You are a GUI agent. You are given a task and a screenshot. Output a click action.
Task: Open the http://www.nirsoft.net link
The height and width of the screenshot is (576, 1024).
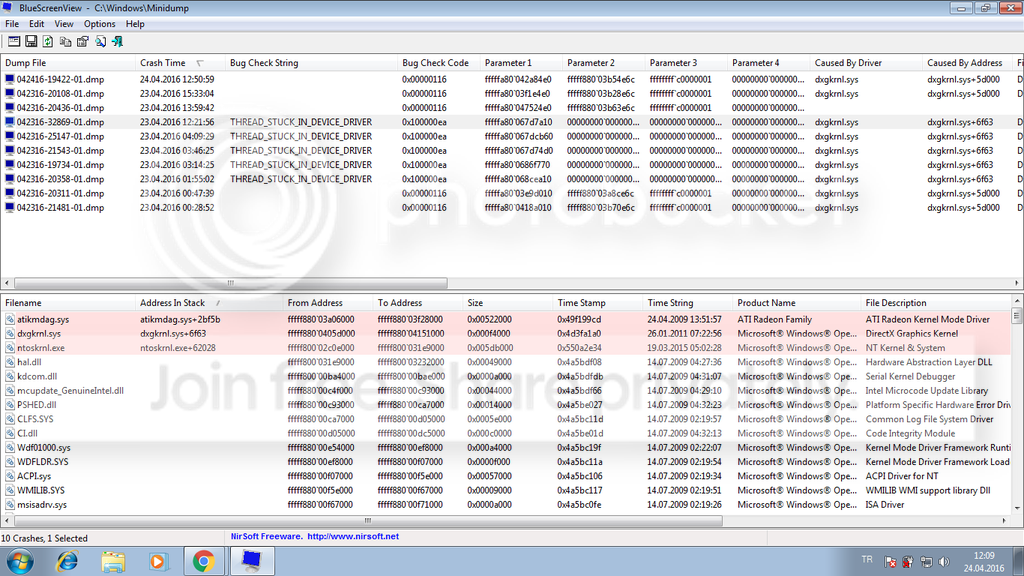[353, 536]
